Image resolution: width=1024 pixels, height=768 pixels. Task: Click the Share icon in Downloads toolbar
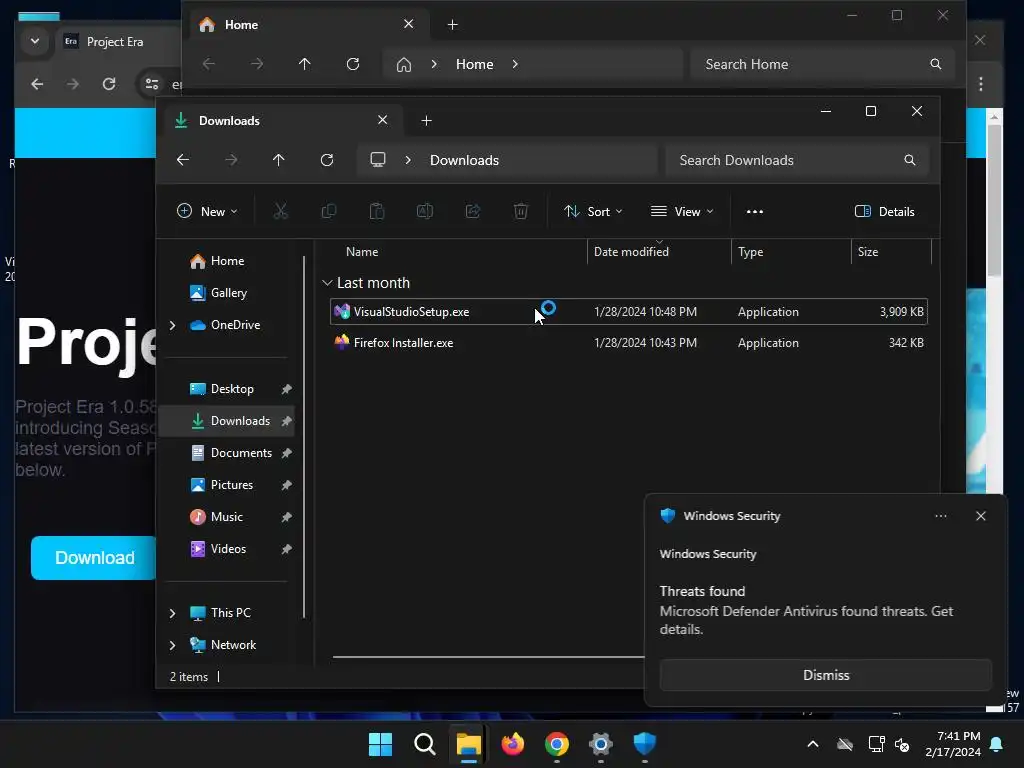(473, 211)
